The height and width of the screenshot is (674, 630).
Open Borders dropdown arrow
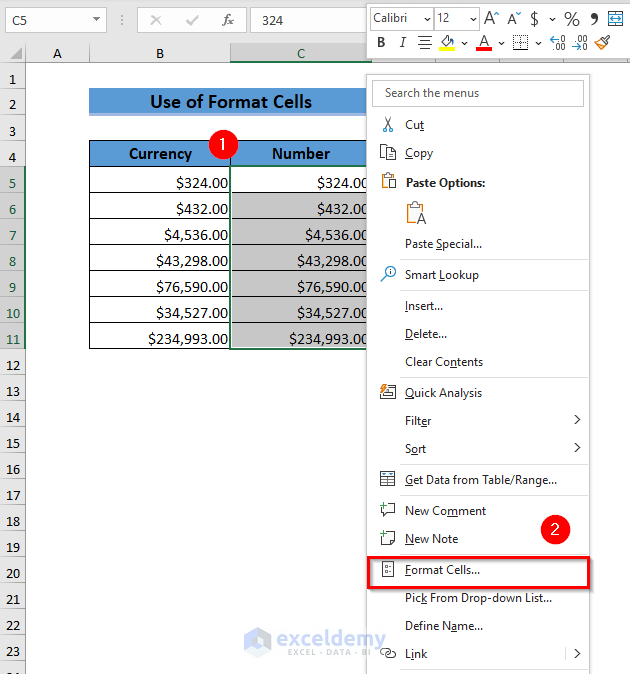coord(538,43)
